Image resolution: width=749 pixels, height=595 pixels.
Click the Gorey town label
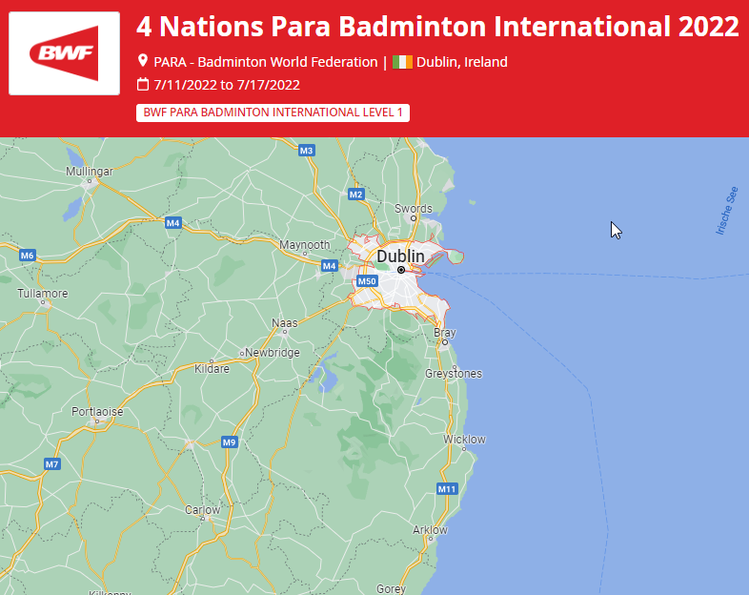tap(391, 589)
